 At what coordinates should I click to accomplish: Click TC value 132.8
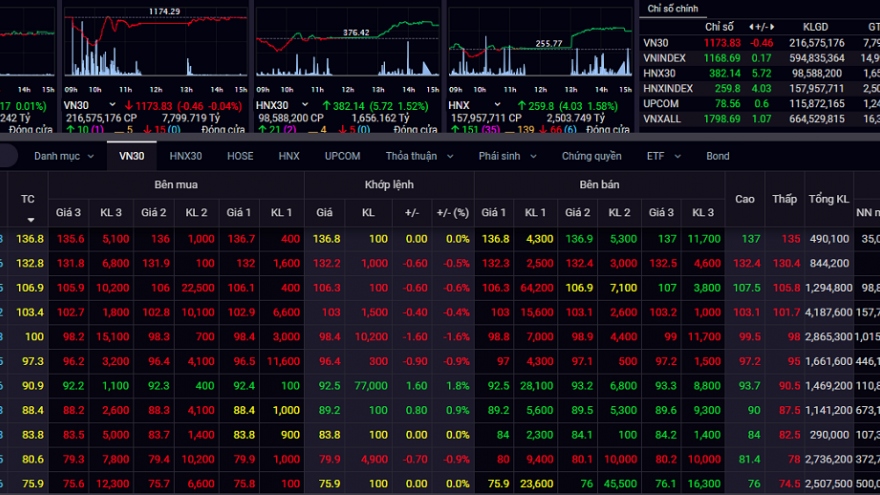[x=30, y=263]
